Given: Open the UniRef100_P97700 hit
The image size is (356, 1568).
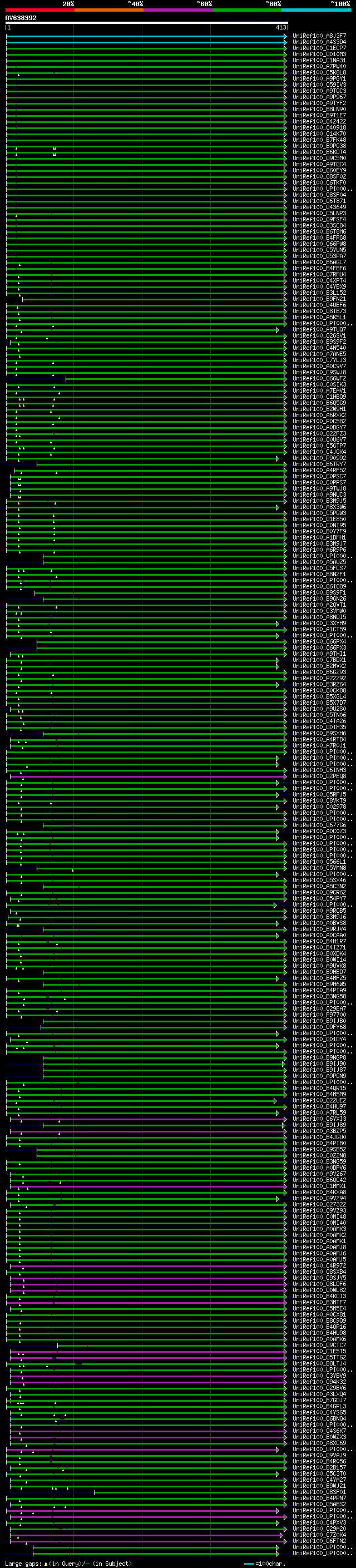Looking at the screenshot, I should point(319,1015).
